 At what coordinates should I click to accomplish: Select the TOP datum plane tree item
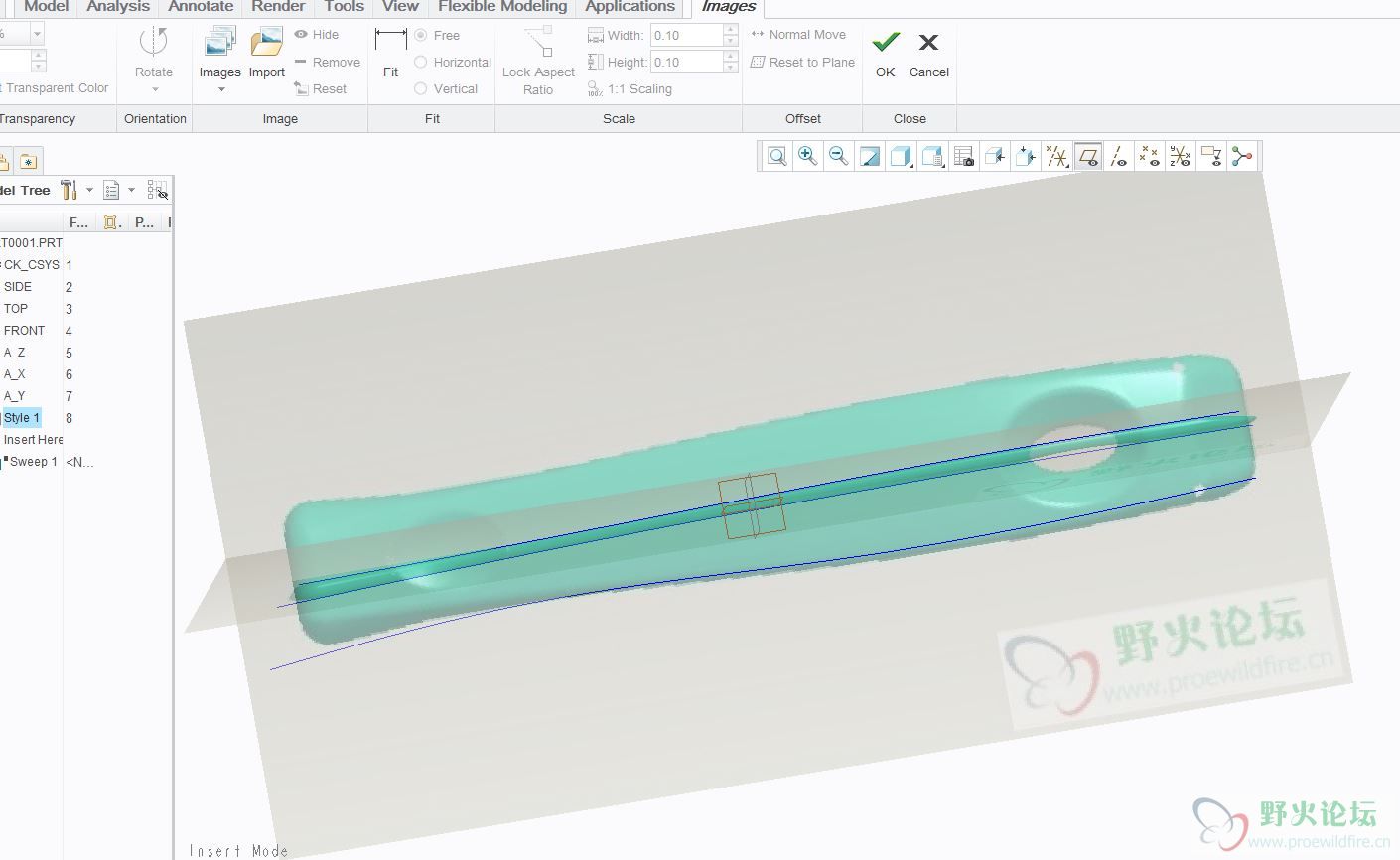tap(16, 309)
